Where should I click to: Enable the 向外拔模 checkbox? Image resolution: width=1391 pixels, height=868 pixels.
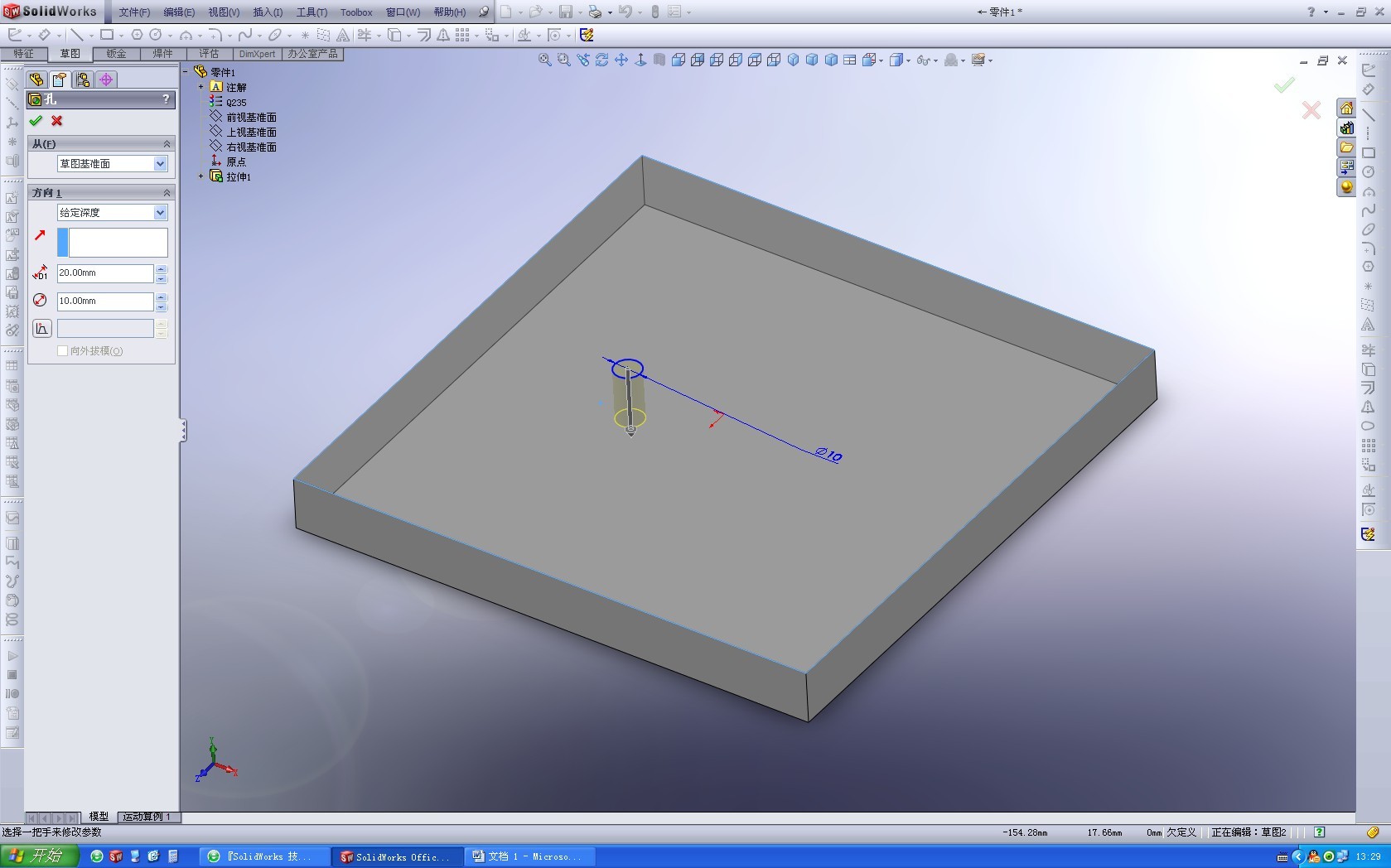pyautogui.click(x=62, y=351)
